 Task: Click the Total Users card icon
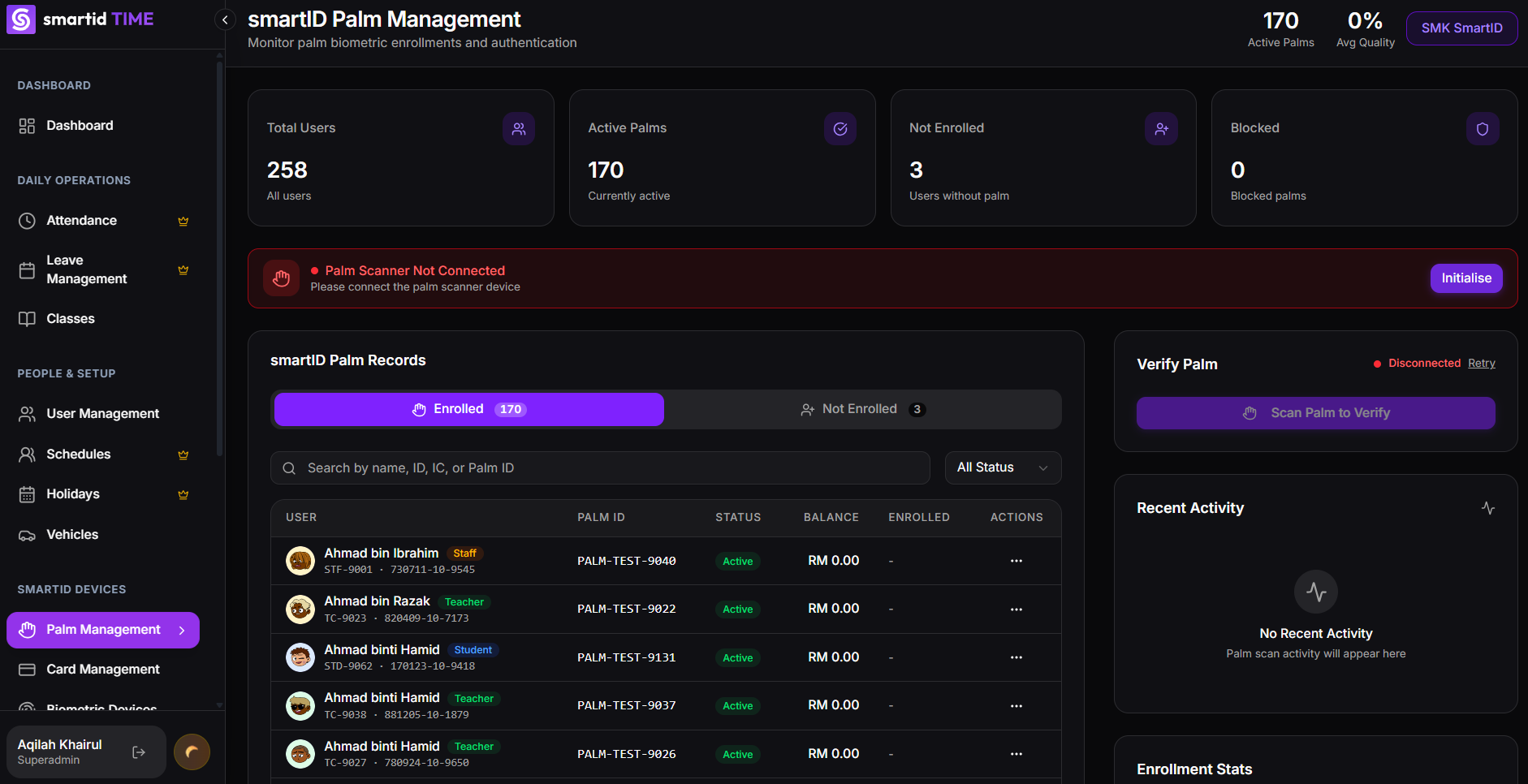tap(519, 129)
